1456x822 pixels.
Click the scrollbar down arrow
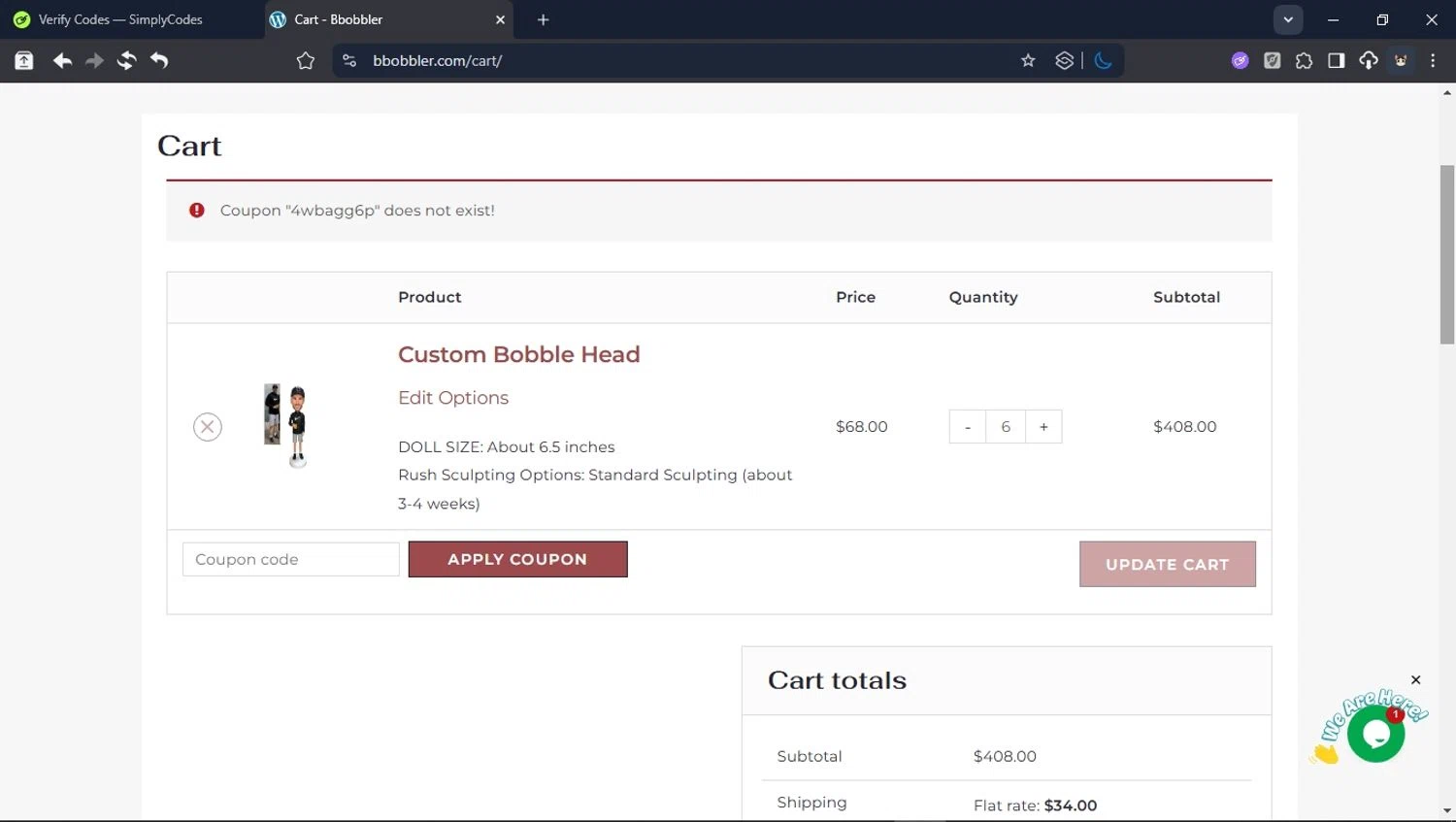1447,810
